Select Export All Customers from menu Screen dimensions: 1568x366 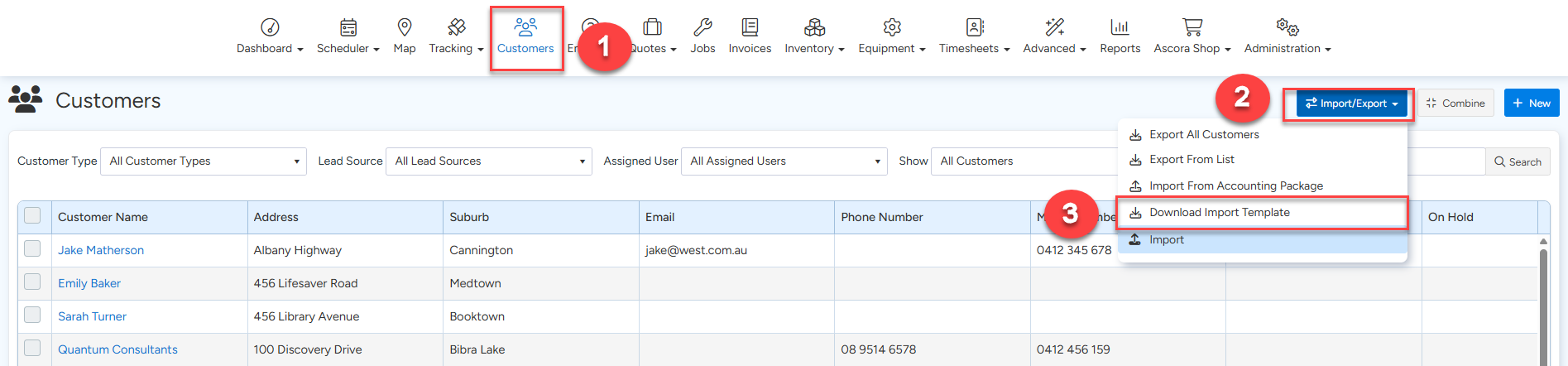(1204, 135)
